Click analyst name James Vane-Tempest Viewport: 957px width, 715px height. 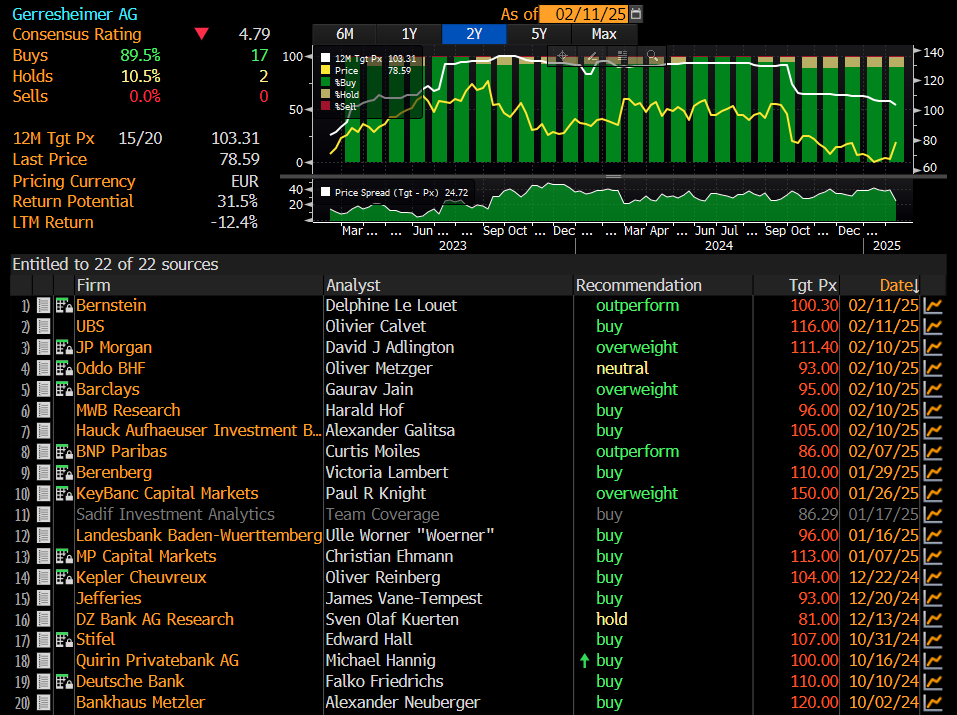(x=403, y=598)
